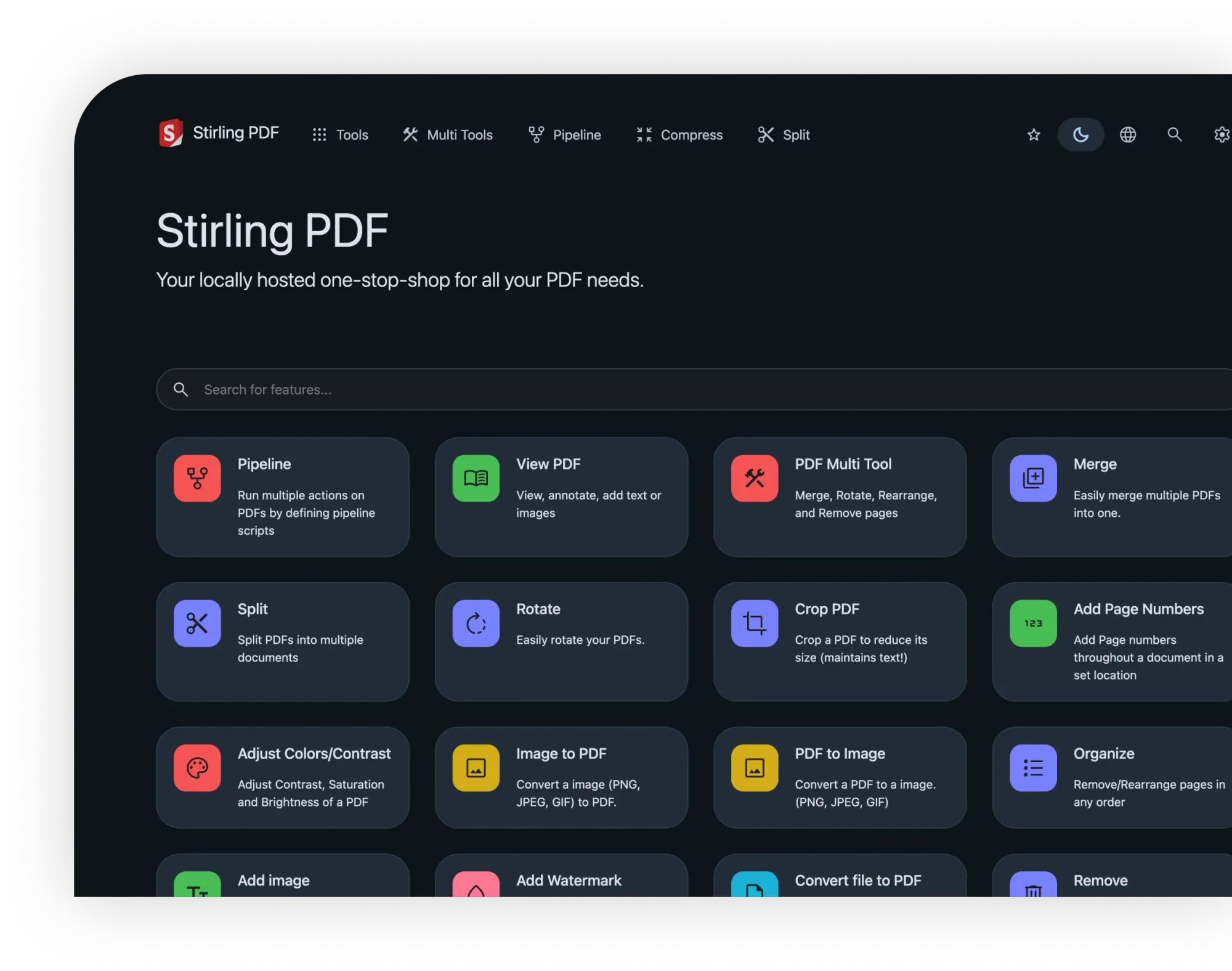The width and height of the screenshot is (1232, 971).
Task: Click the 'Adjust Colors/Contrast' card title
Action: pos(314,754)
